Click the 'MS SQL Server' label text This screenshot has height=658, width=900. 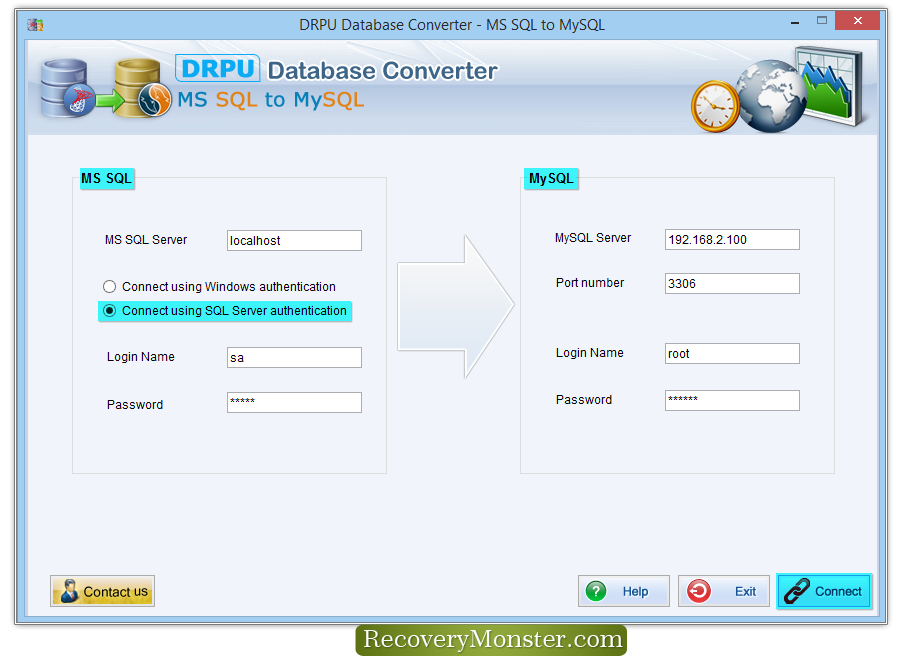[146, 240]
